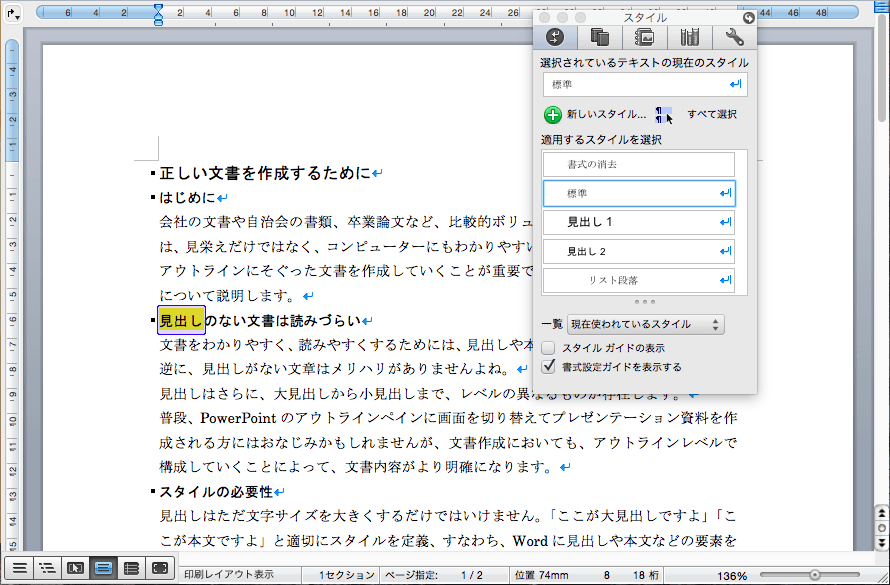This screenshot has width=890, height=585.
Task: Uncheck 書式設定ガイドを表示する checkbox
Action: coord(548,367)
